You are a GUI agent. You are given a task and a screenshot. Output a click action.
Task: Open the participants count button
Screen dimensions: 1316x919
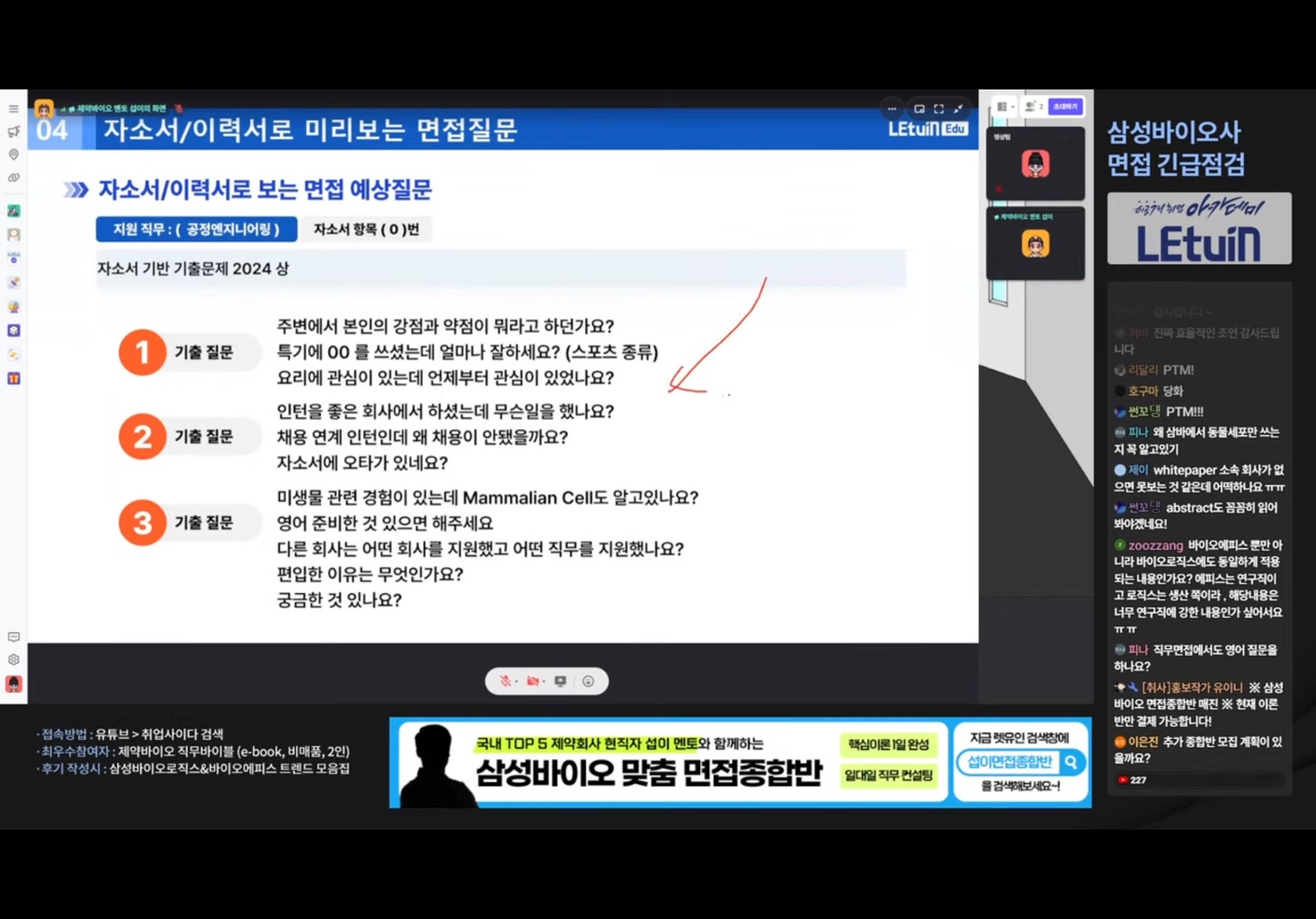coord(1034,107)
